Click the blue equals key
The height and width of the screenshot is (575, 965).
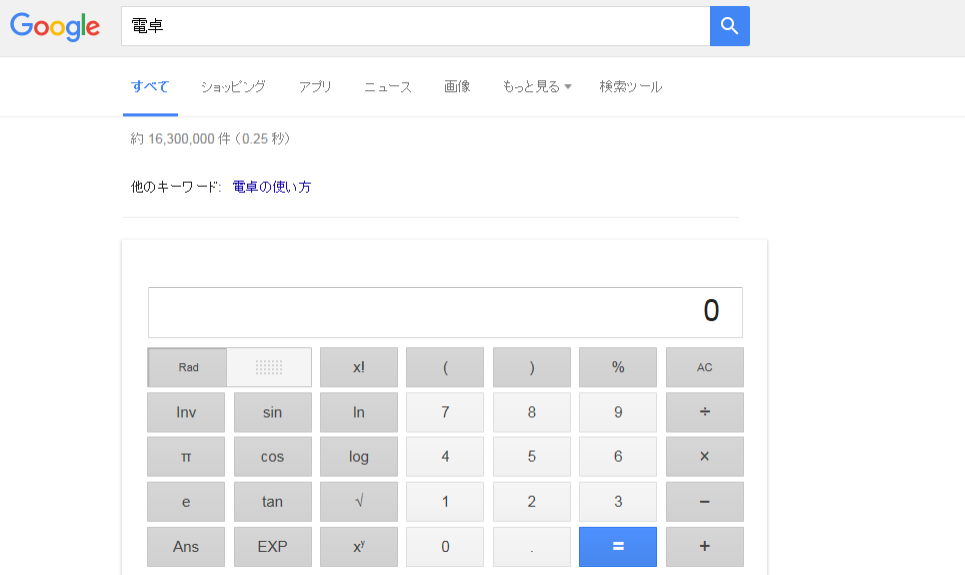click(x=618, y=547)
